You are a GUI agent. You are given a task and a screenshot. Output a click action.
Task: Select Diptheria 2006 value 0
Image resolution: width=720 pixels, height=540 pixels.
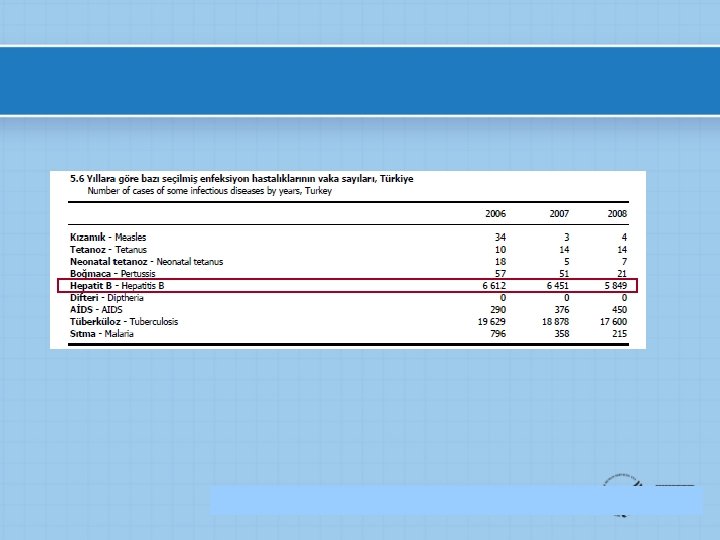coord(503,298)
